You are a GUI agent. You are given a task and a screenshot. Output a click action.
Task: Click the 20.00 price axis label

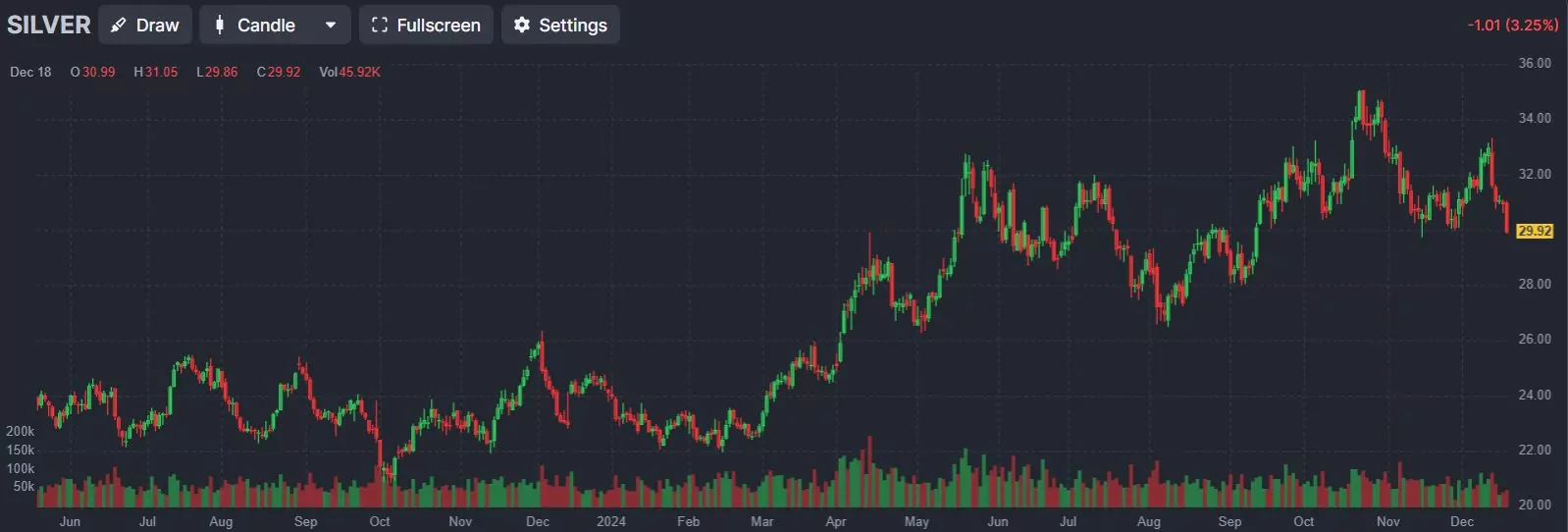pos(1535,505)
